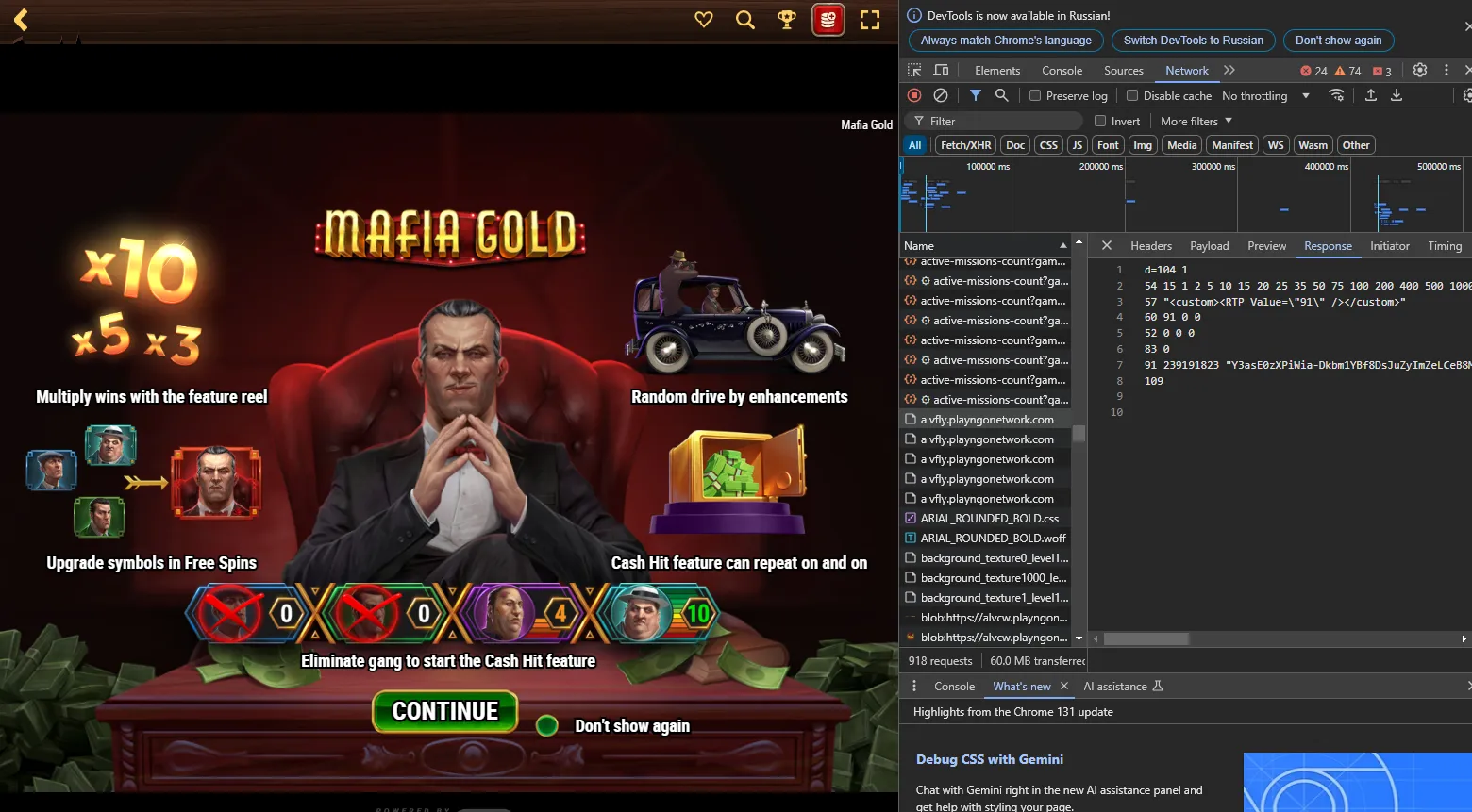
Task: Click the request list scroll-up arrow
Action: coord(1079,242)
